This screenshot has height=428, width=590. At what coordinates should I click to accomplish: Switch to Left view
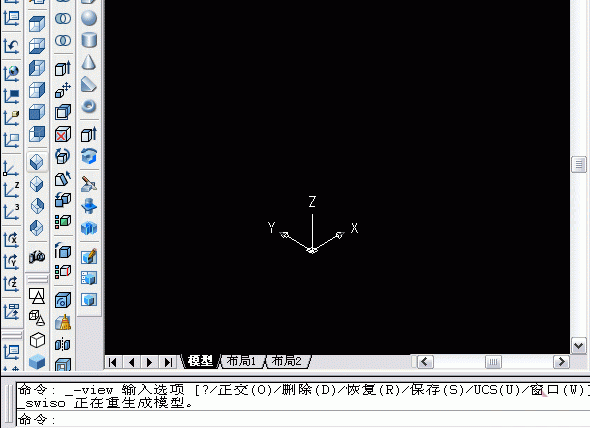[37, 68]
